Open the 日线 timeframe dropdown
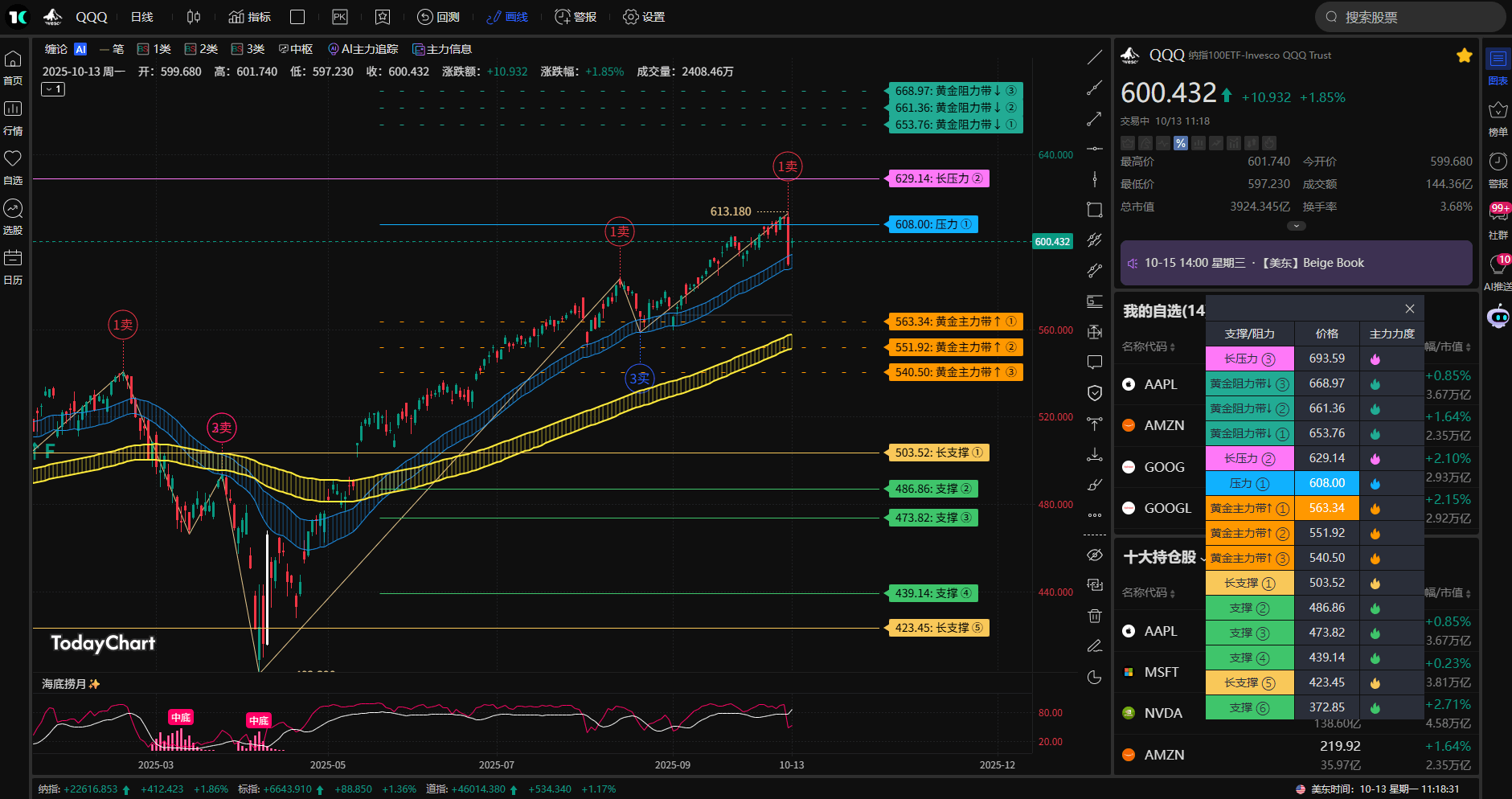 [x=142, y=17]
